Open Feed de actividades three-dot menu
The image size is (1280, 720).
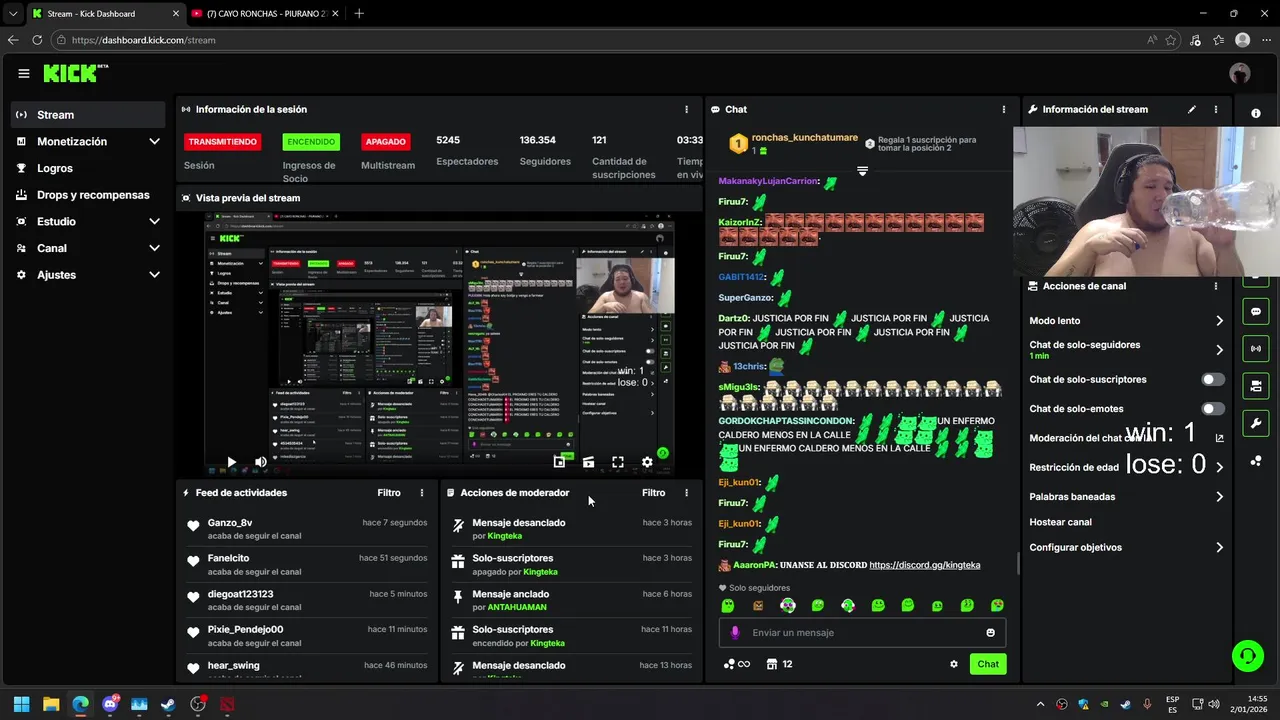pos(422,493)
